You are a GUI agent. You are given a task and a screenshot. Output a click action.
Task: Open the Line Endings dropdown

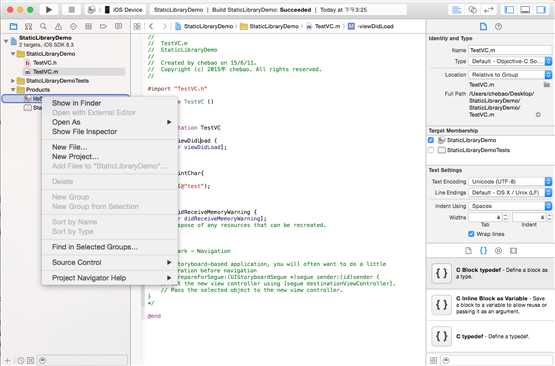pos(510,193)
